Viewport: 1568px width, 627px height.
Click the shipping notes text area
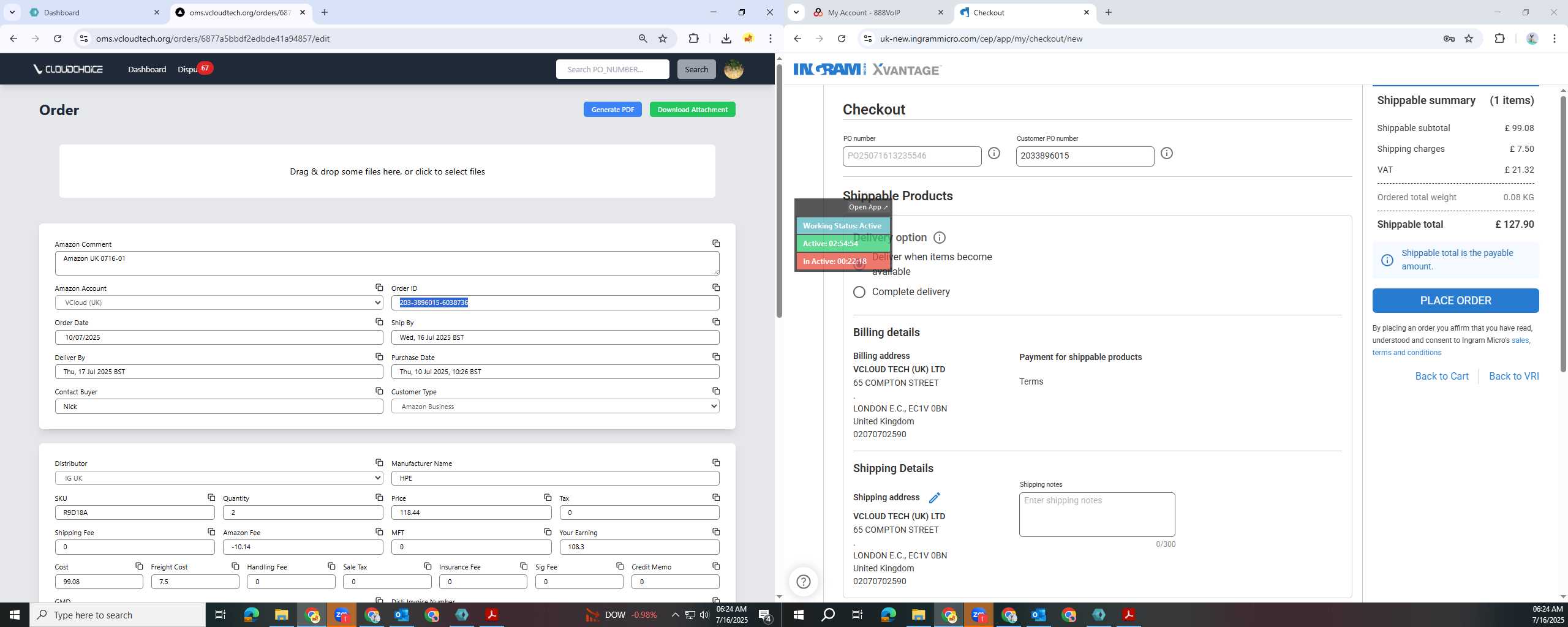[1097, 515]
